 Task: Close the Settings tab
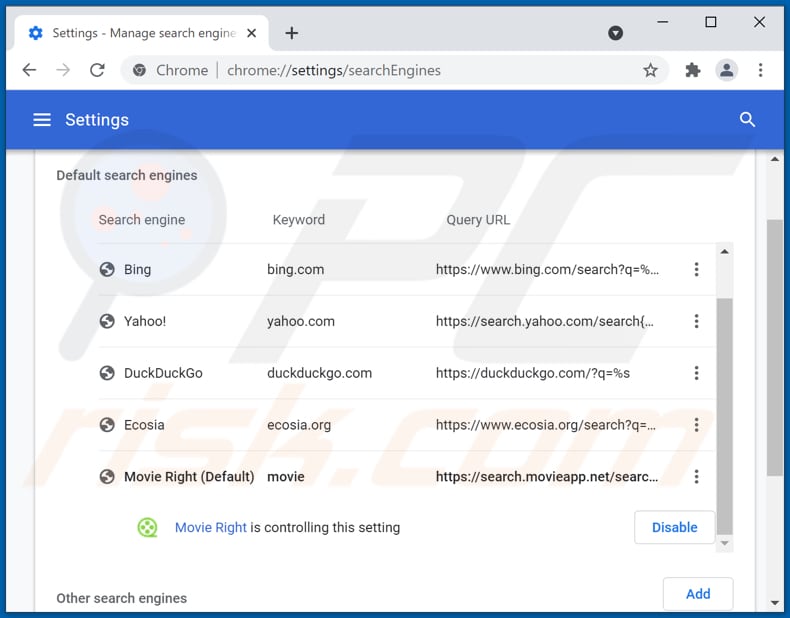pyautogui.click(x=251, y=33)
